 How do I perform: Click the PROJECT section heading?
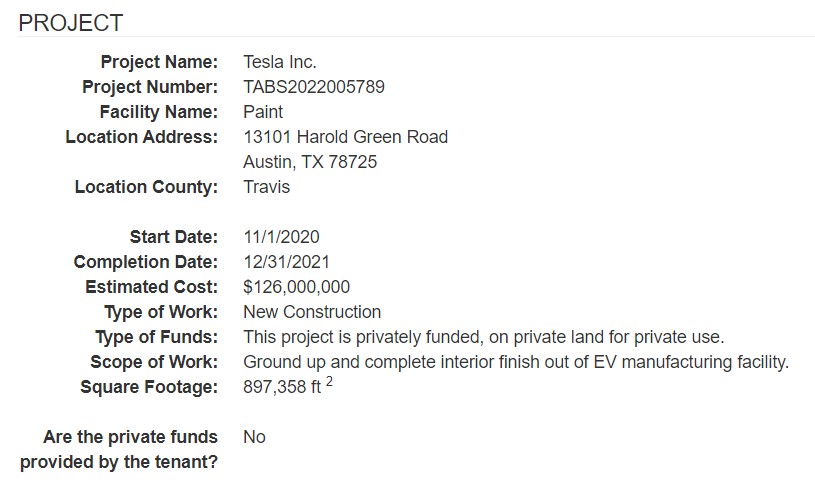pyautogui.click(x=71, y=23)
